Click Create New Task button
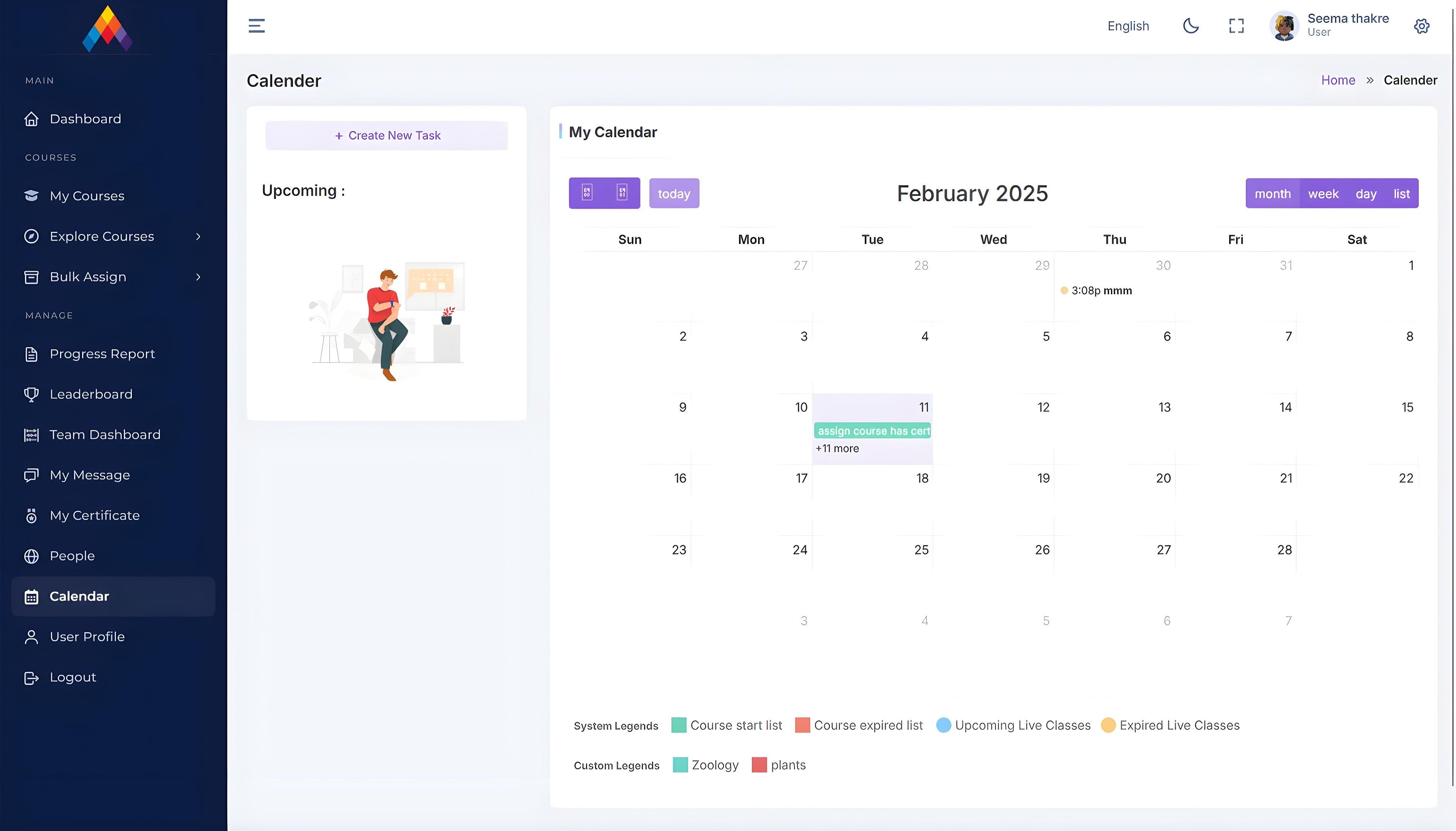The width and height of the screenshot is (1456, 831). pyautogui.click(x=387, y=135)
